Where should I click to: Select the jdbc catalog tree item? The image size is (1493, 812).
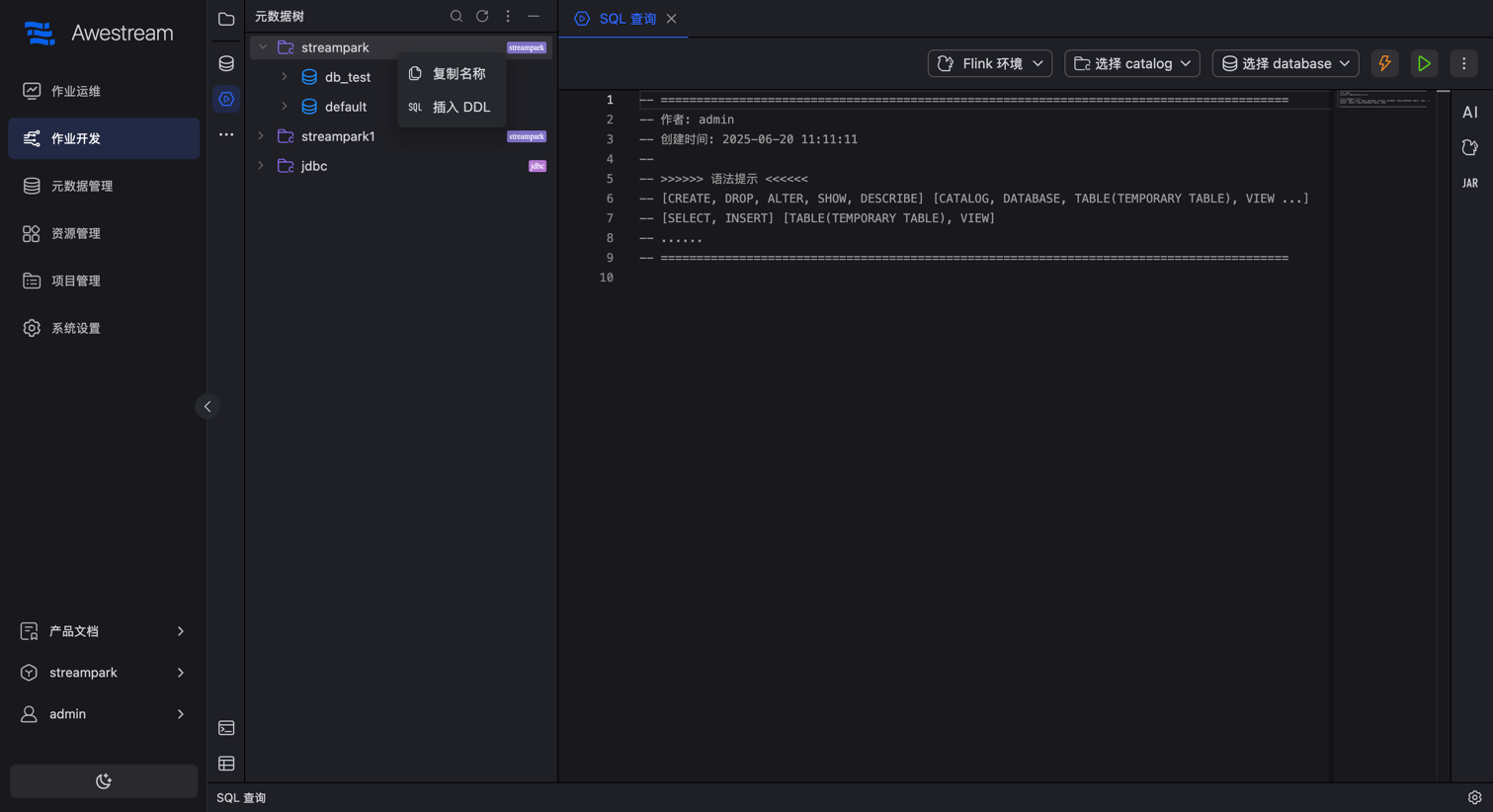pos(314,166)
